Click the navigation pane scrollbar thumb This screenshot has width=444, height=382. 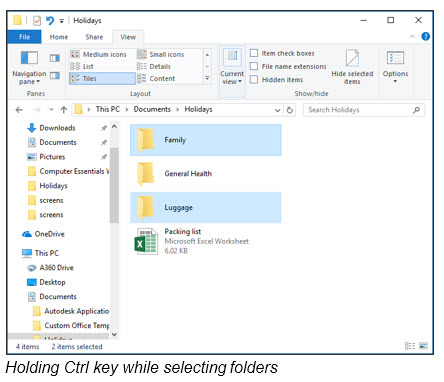point(114,185)
